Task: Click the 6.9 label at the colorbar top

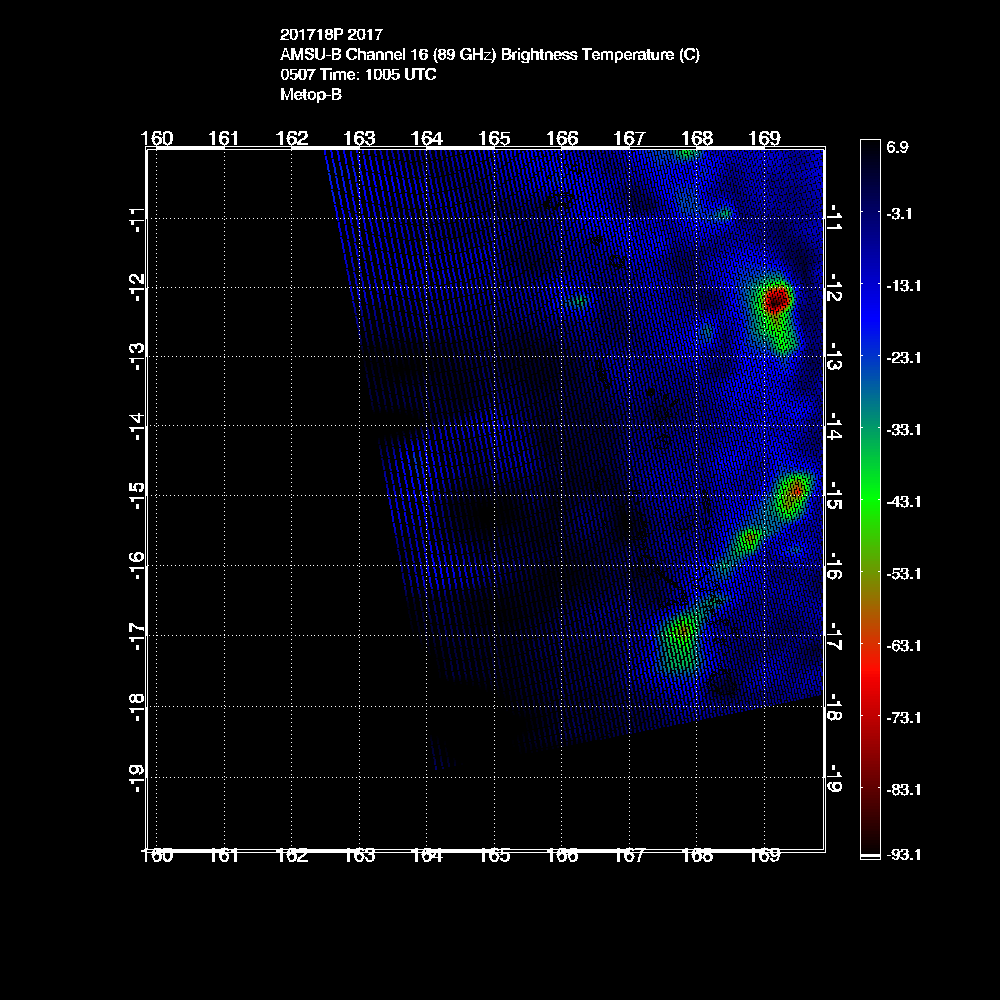Action: 897,147
